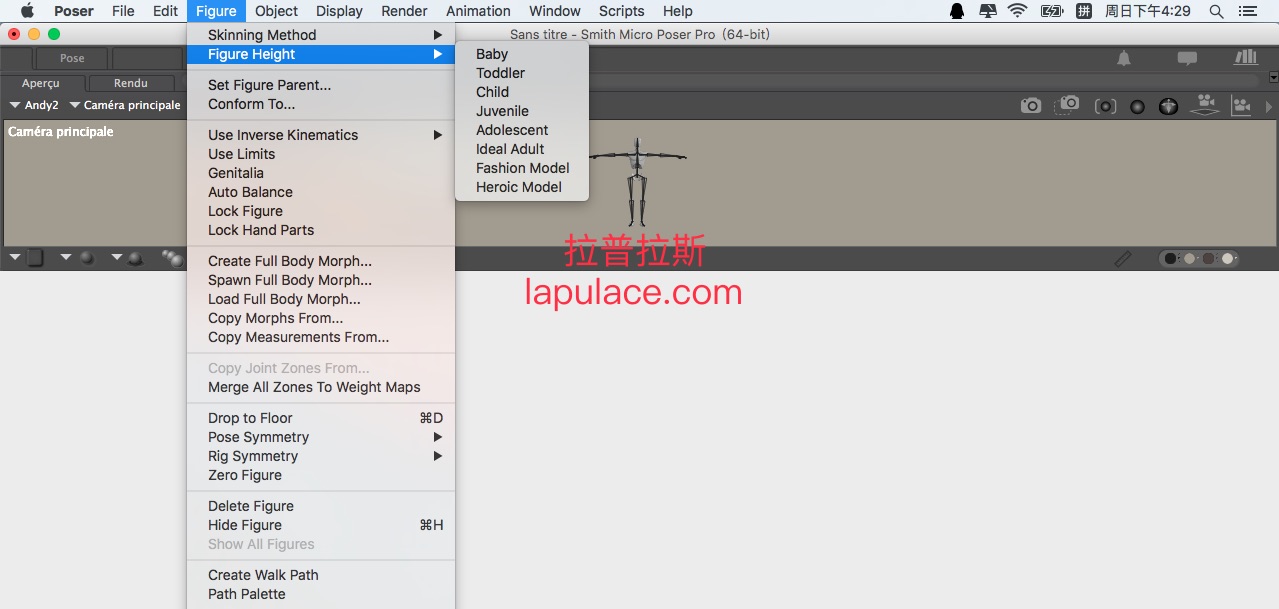Open the notifications bell icon

(x=1124, y=58)
